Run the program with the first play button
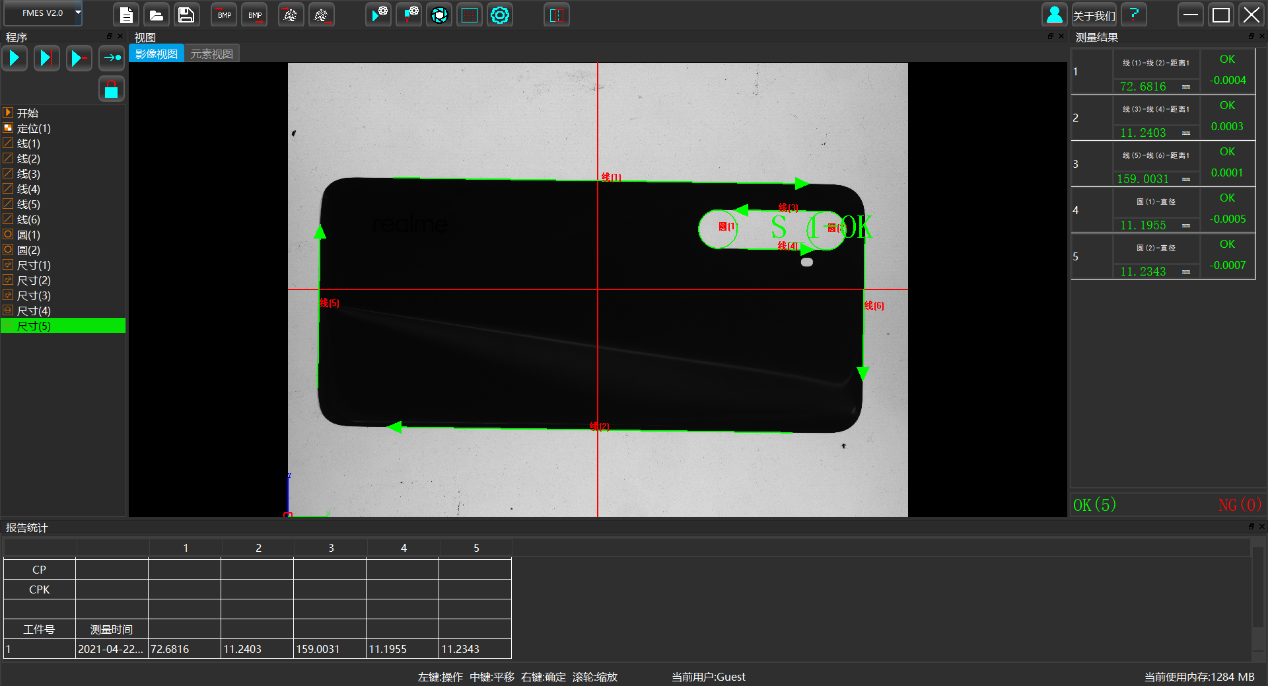This screenshot has width=1268, height=686. pos(15,58)
